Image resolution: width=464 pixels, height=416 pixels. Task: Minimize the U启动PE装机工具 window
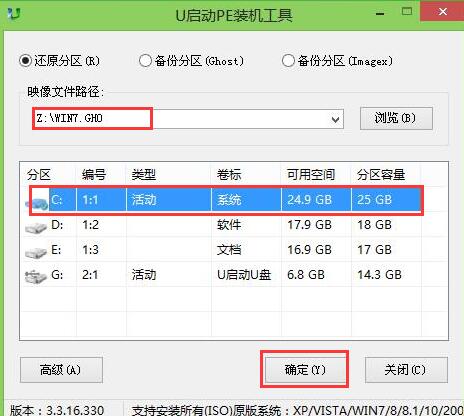(x=380, y=14)
